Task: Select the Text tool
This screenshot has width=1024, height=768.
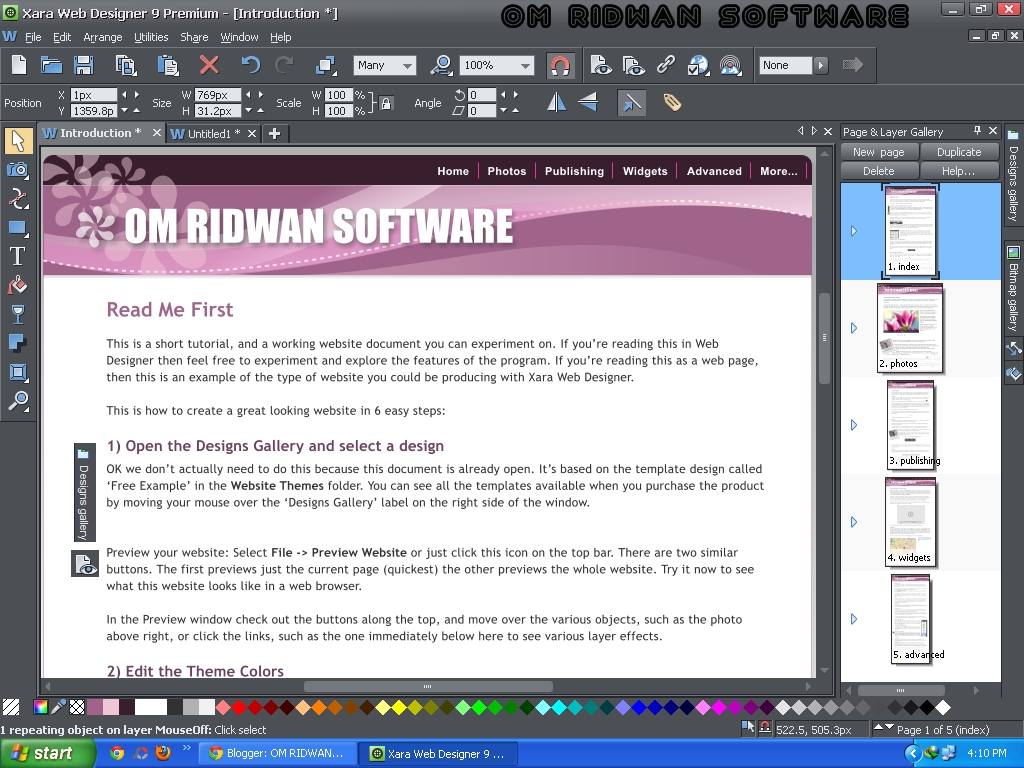Action: click(18, 257)
